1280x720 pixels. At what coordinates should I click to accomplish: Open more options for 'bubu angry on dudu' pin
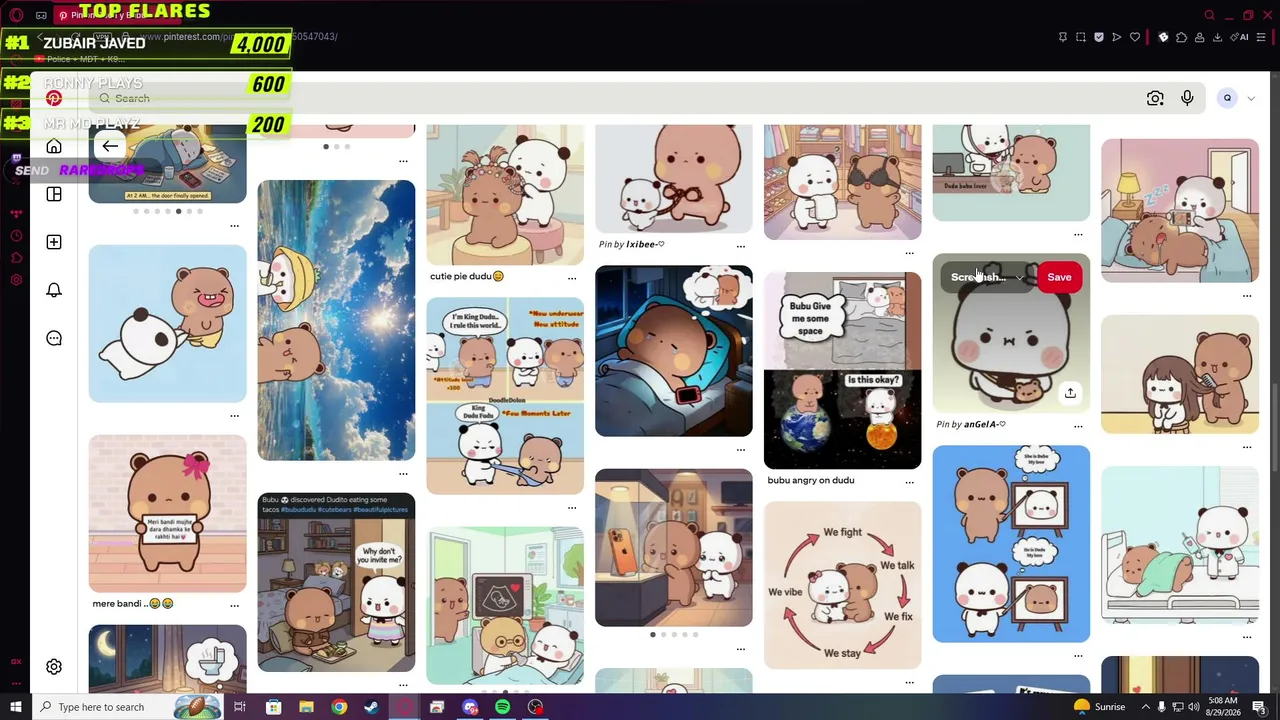(x=909, y=482)
